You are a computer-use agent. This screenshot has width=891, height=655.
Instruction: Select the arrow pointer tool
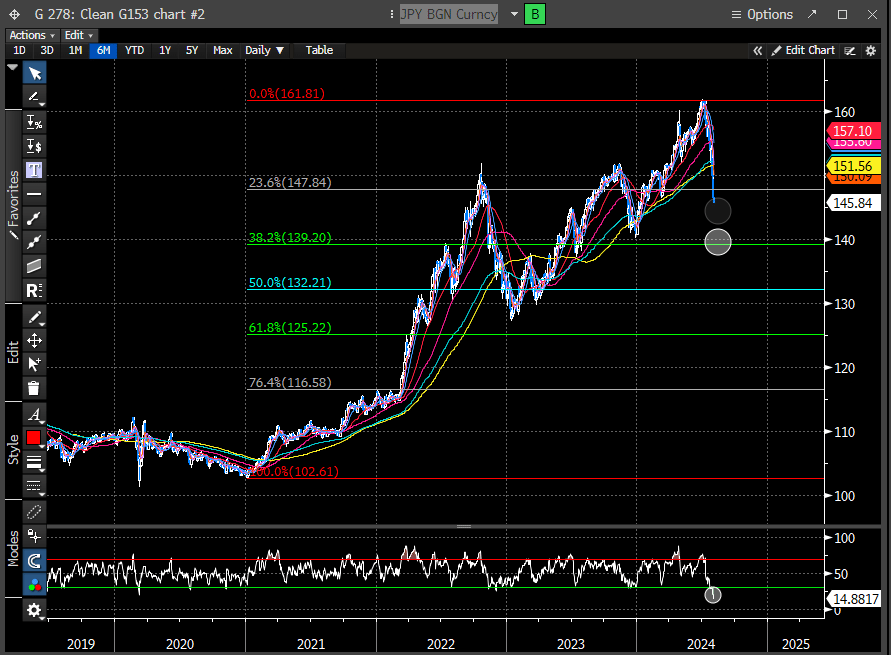click(34, 73)
